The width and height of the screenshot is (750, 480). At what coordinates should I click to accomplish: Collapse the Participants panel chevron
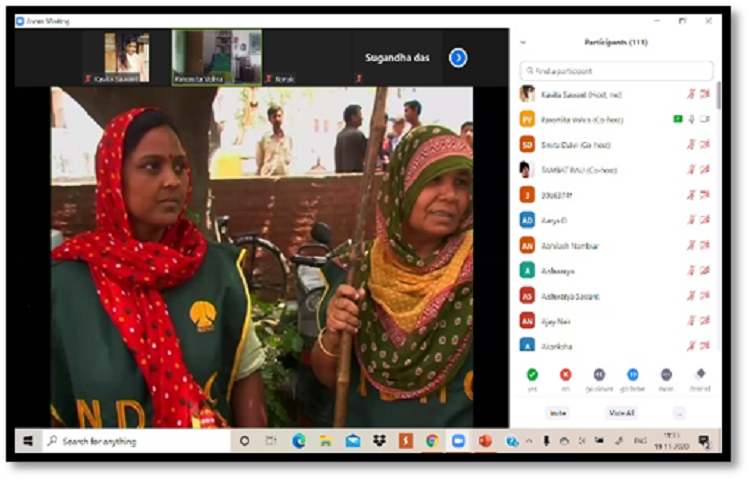(523, 42)
